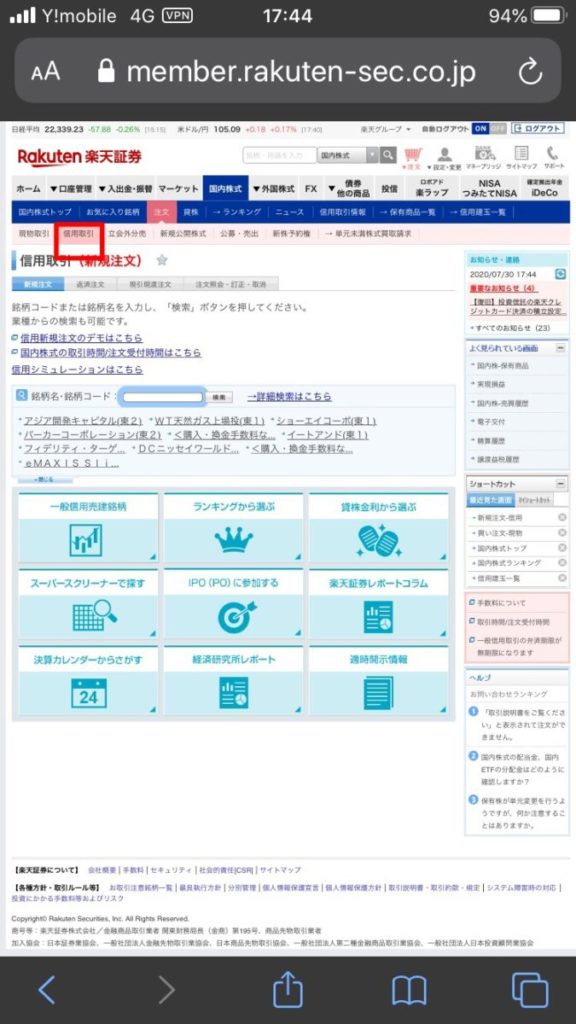Open the Safari share sheet icon
Screen dimensions: 576x1024
tap(288, 990)
